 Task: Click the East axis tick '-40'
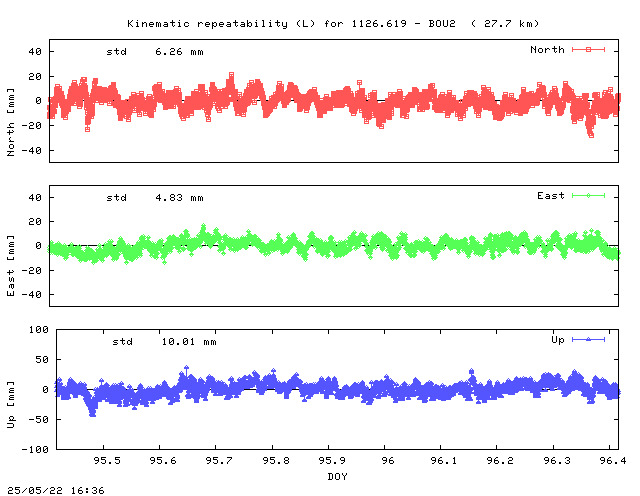[31, 294]
